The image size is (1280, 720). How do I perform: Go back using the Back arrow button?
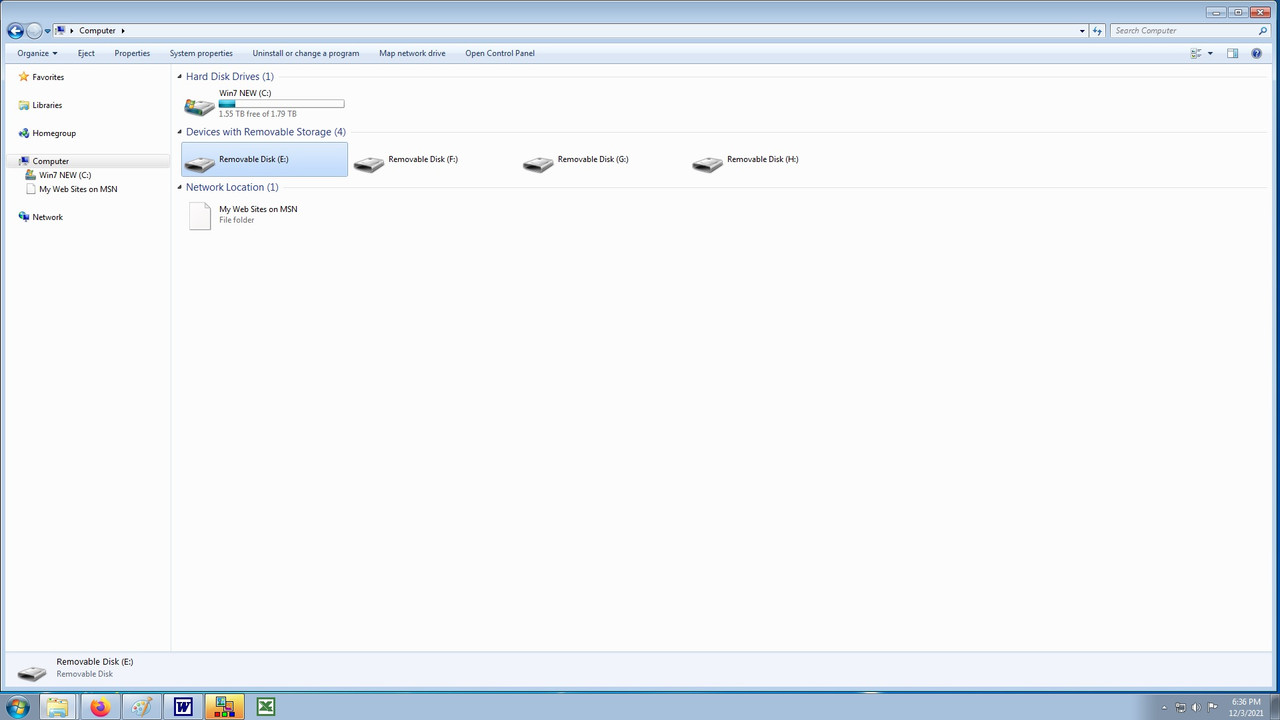(15, 31)
